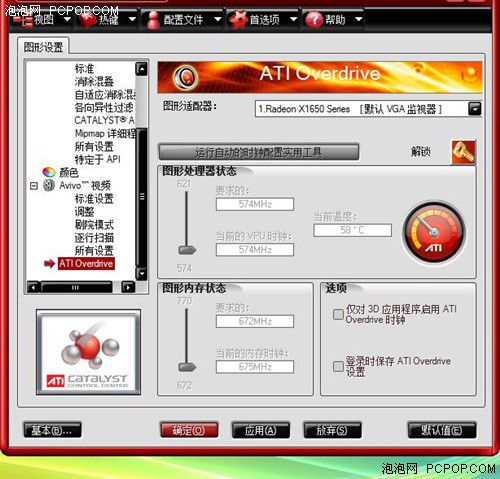Open the 视图 menu
500x479 pixels.
click(x=44, y=20)
